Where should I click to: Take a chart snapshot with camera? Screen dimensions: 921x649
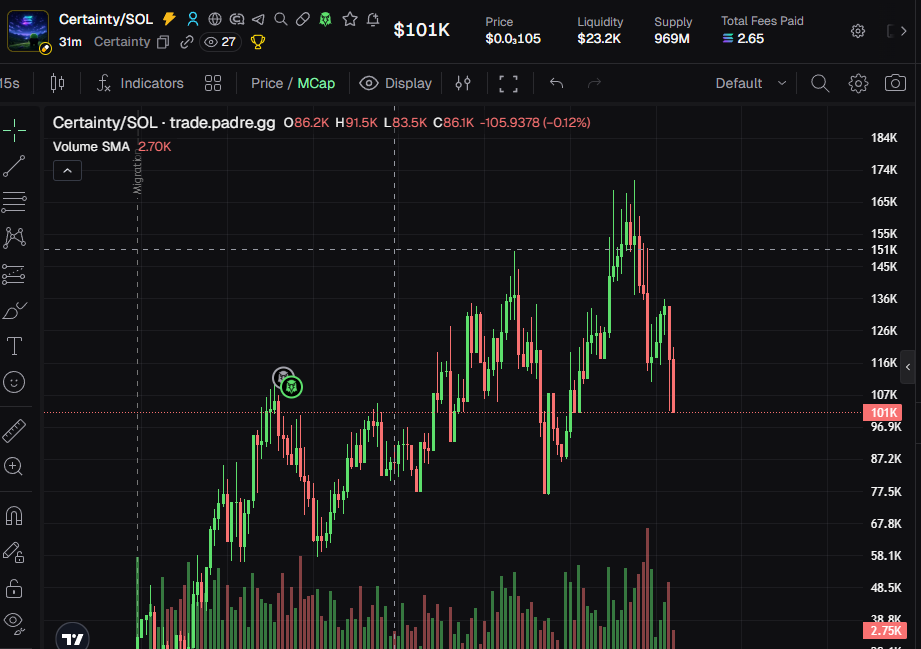point(895,83)
